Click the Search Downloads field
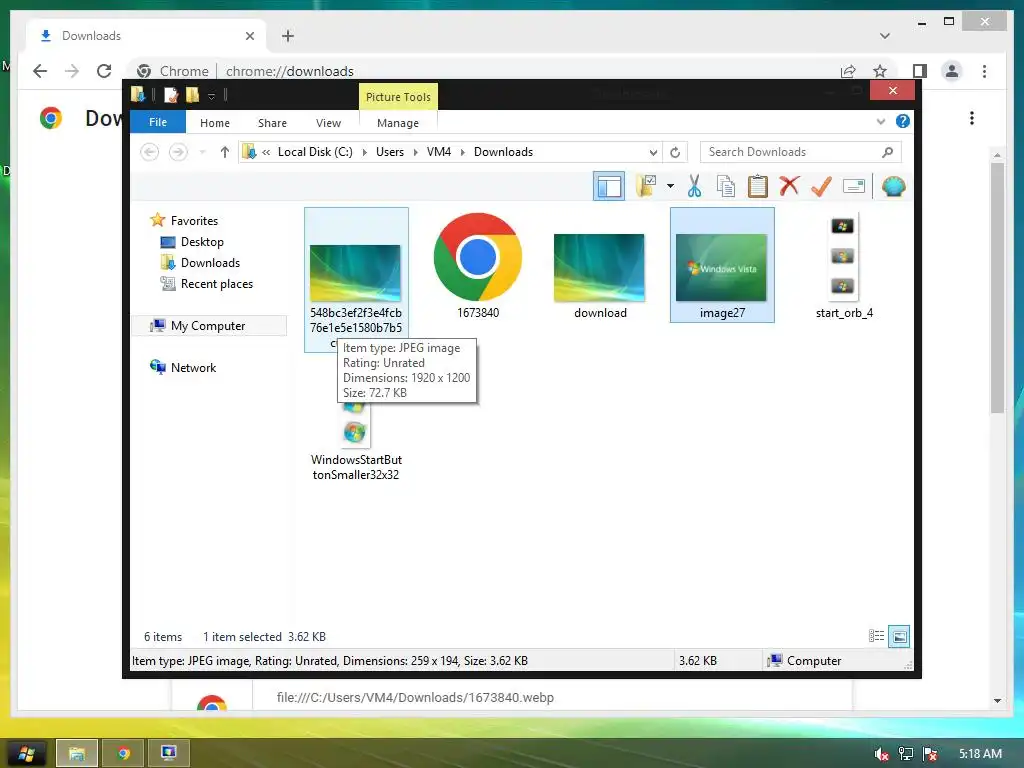The image size is (1024, 768). tap(801, 152)
